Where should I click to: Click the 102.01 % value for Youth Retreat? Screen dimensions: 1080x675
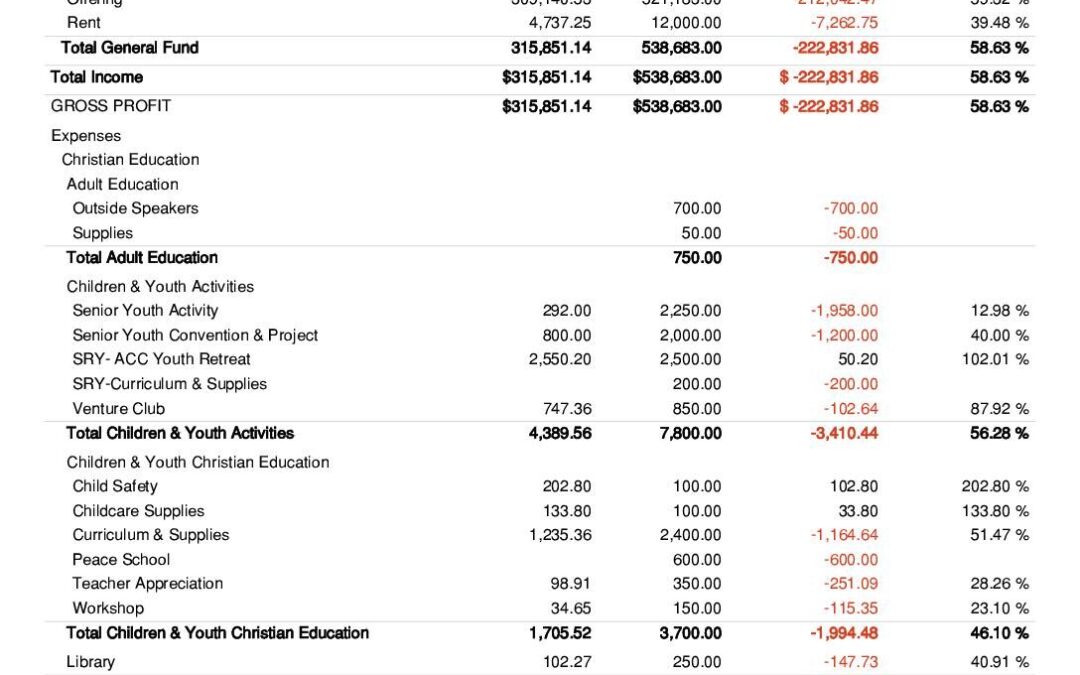994,359
